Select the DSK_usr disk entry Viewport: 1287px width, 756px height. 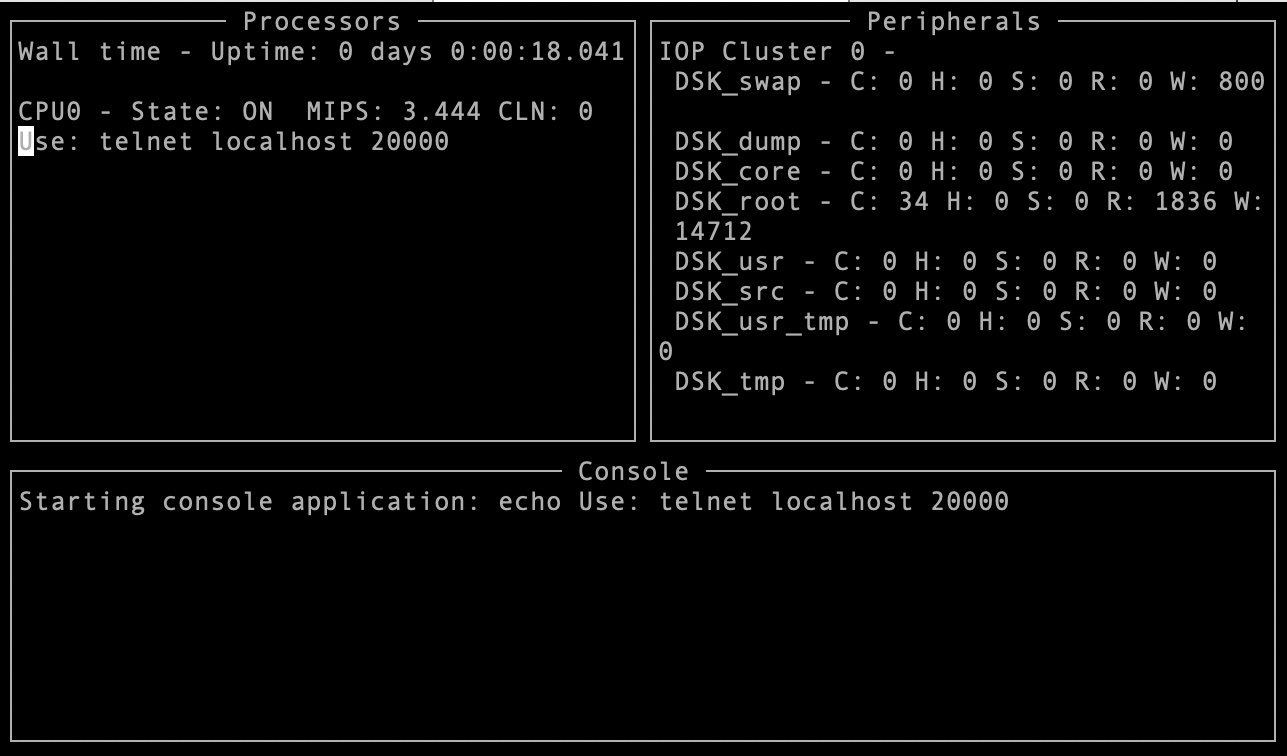click(946, 261)
